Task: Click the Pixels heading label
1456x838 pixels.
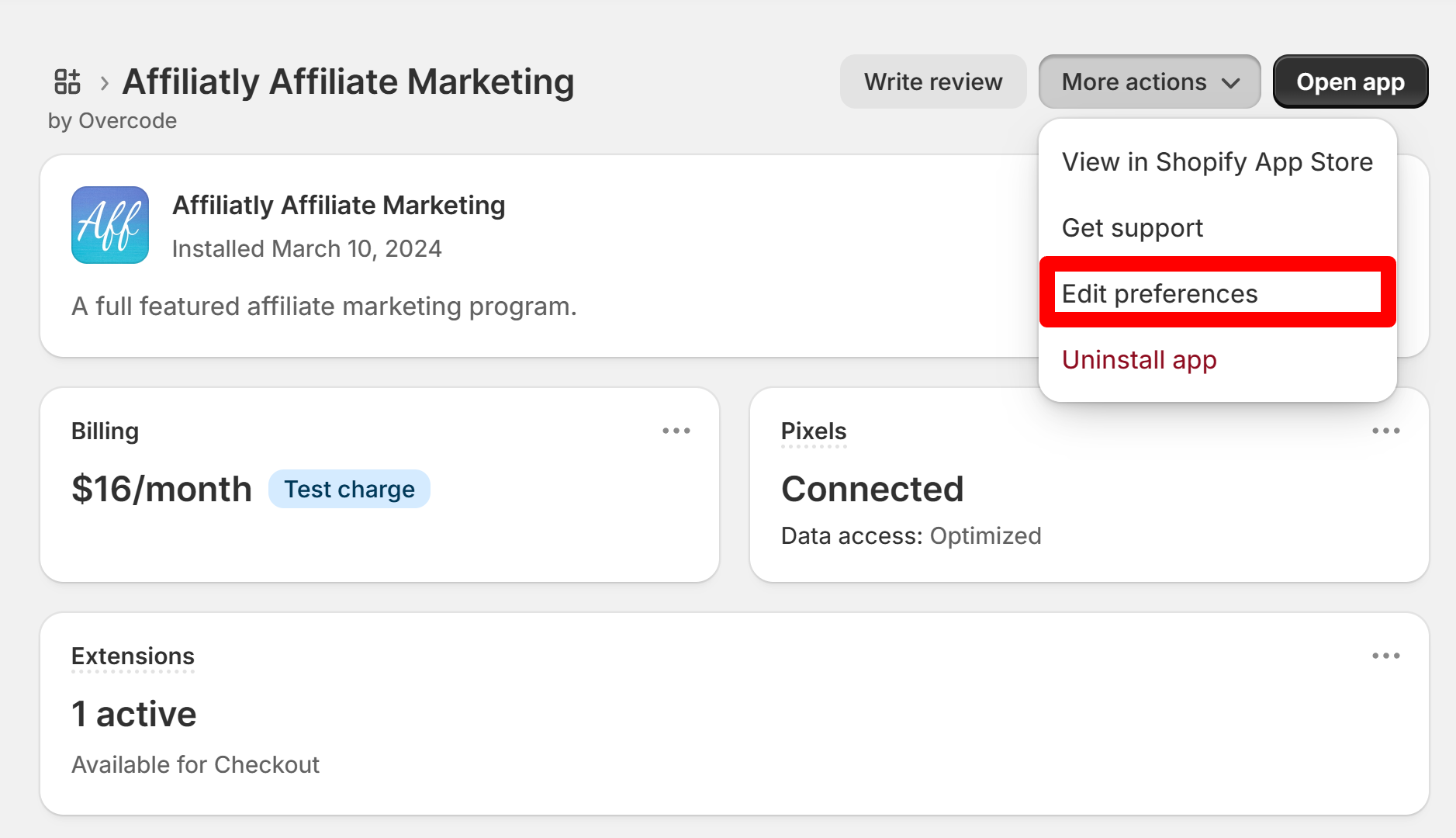Action: coord(814,431)
